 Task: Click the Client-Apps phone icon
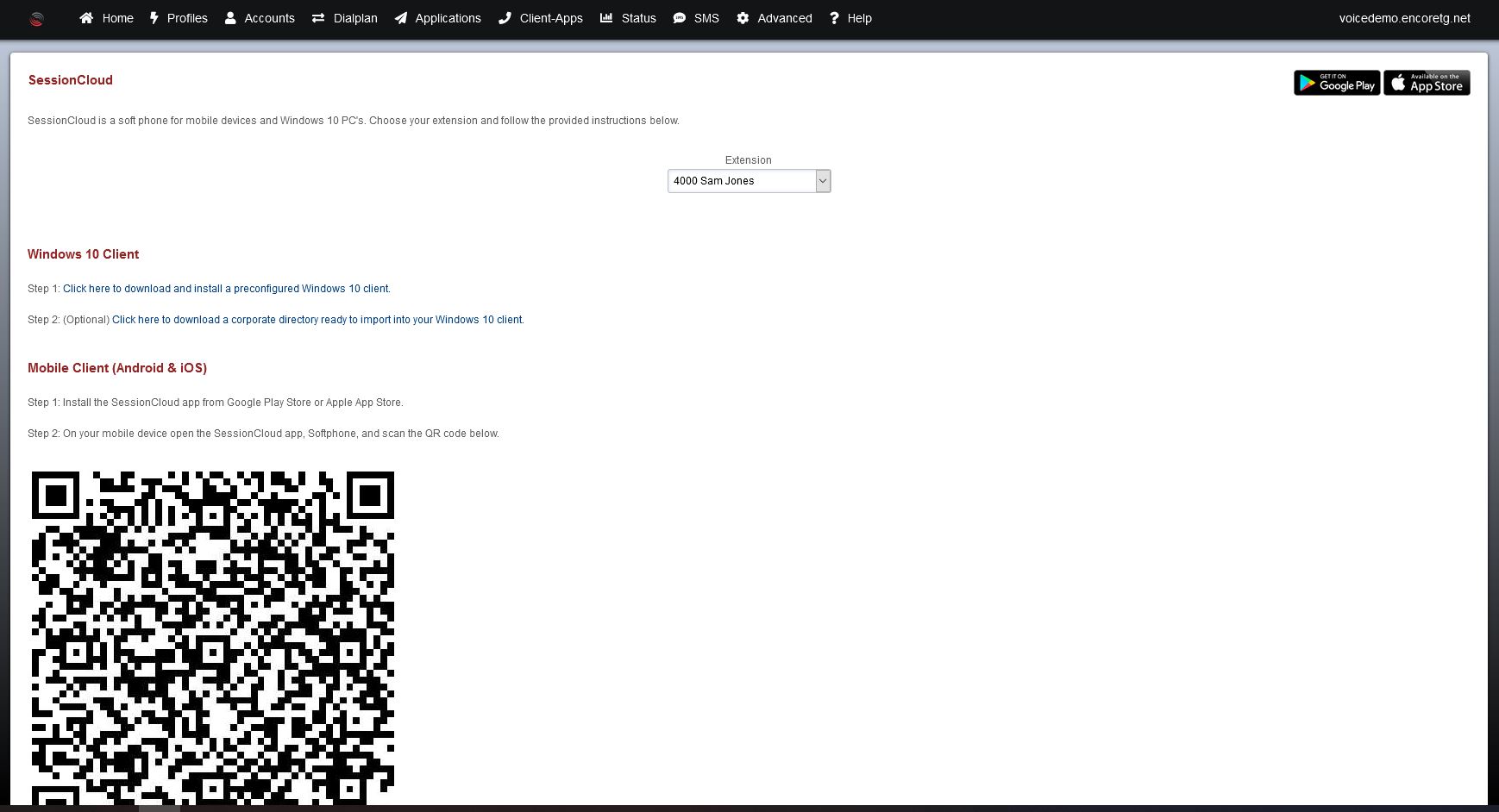(x=505, y=18)
